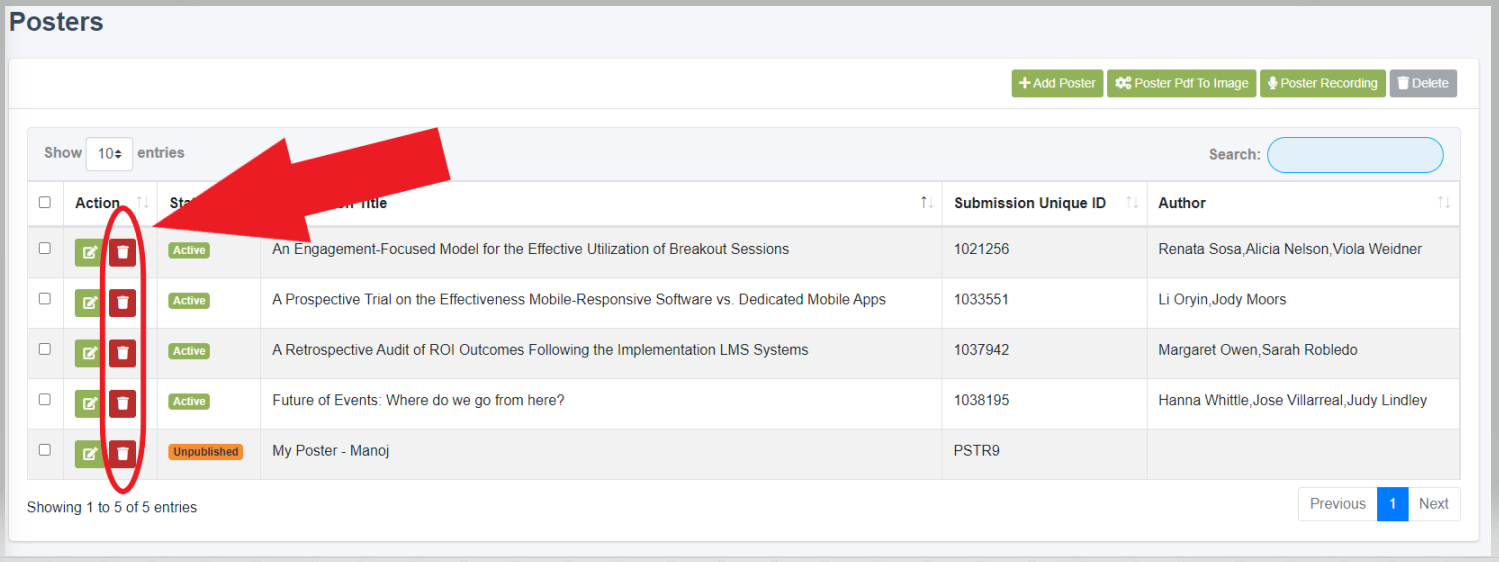Delete the Future of Events poster

(x=122, y=403)
